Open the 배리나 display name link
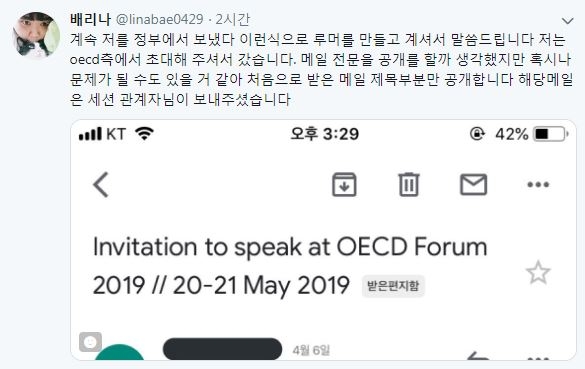Viewport: 585px width, 369px height. [90, 19]
